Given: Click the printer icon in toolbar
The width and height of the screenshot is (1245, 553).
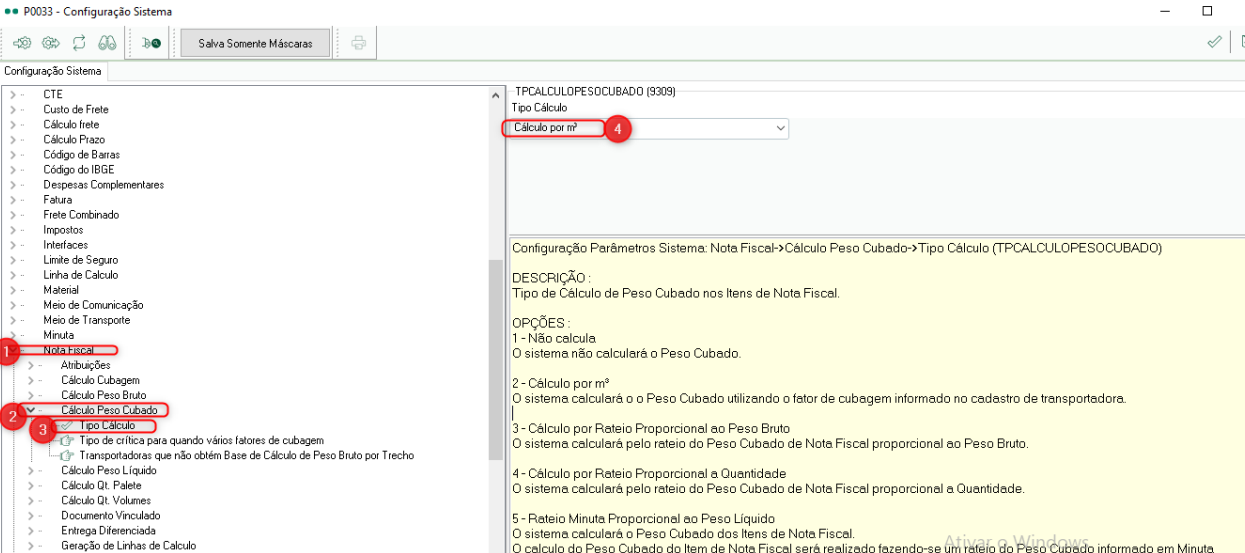Looking at the screenshot, I should click(358, 43).
